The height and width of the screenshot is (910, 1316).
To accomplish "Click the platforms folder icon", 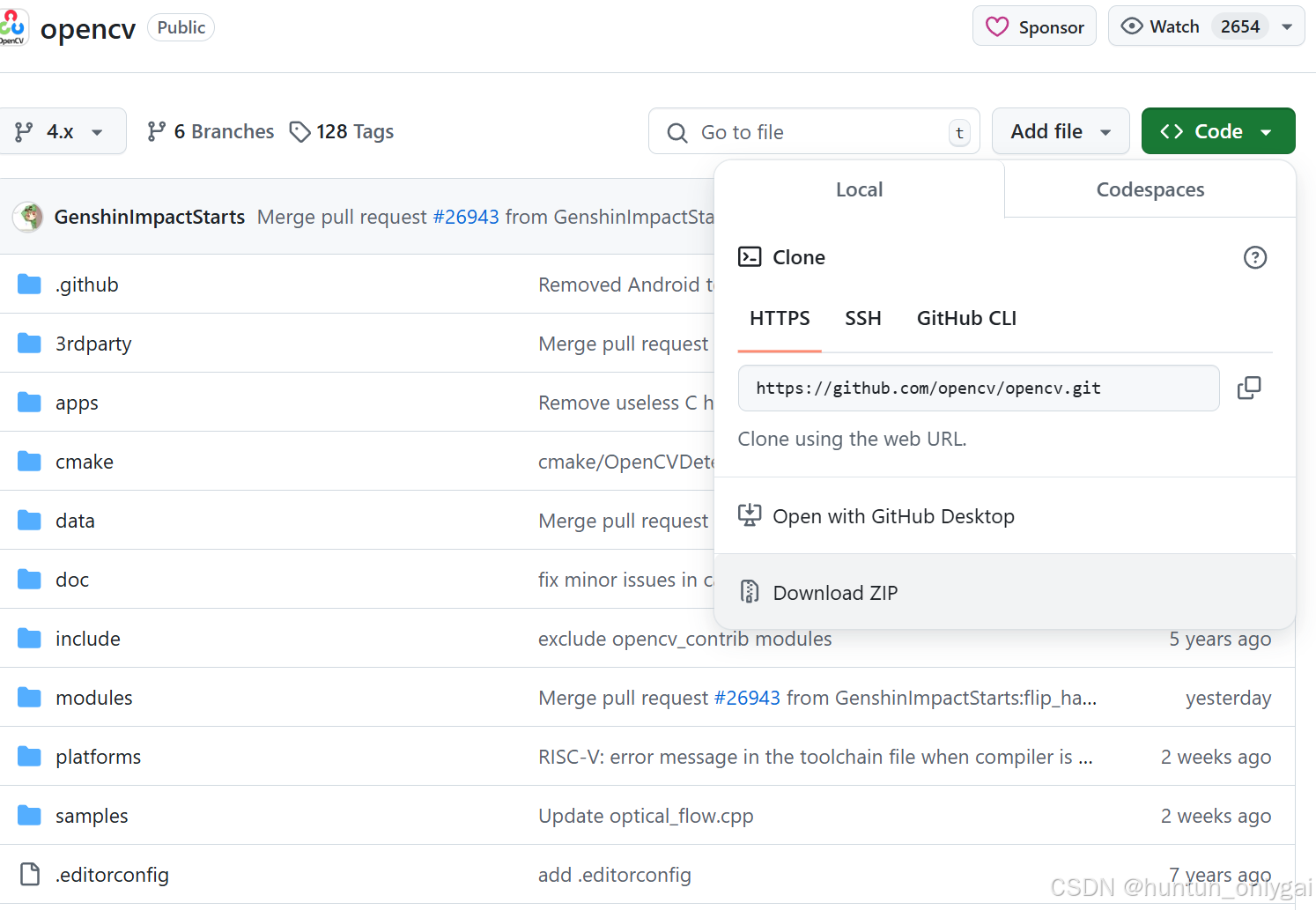I will (29, 756).
